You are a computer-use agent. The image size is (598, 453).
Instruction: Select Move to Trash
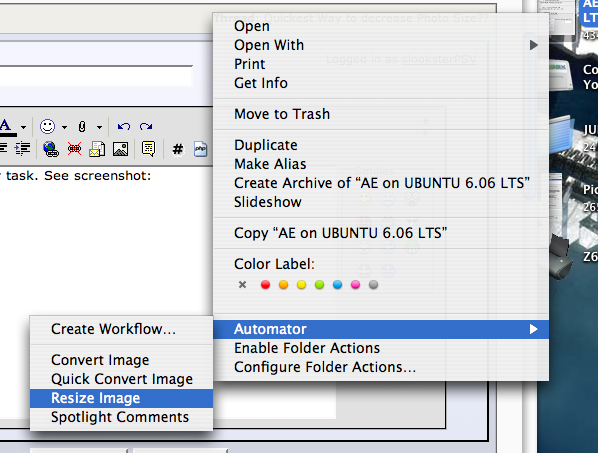pos(381,114)
